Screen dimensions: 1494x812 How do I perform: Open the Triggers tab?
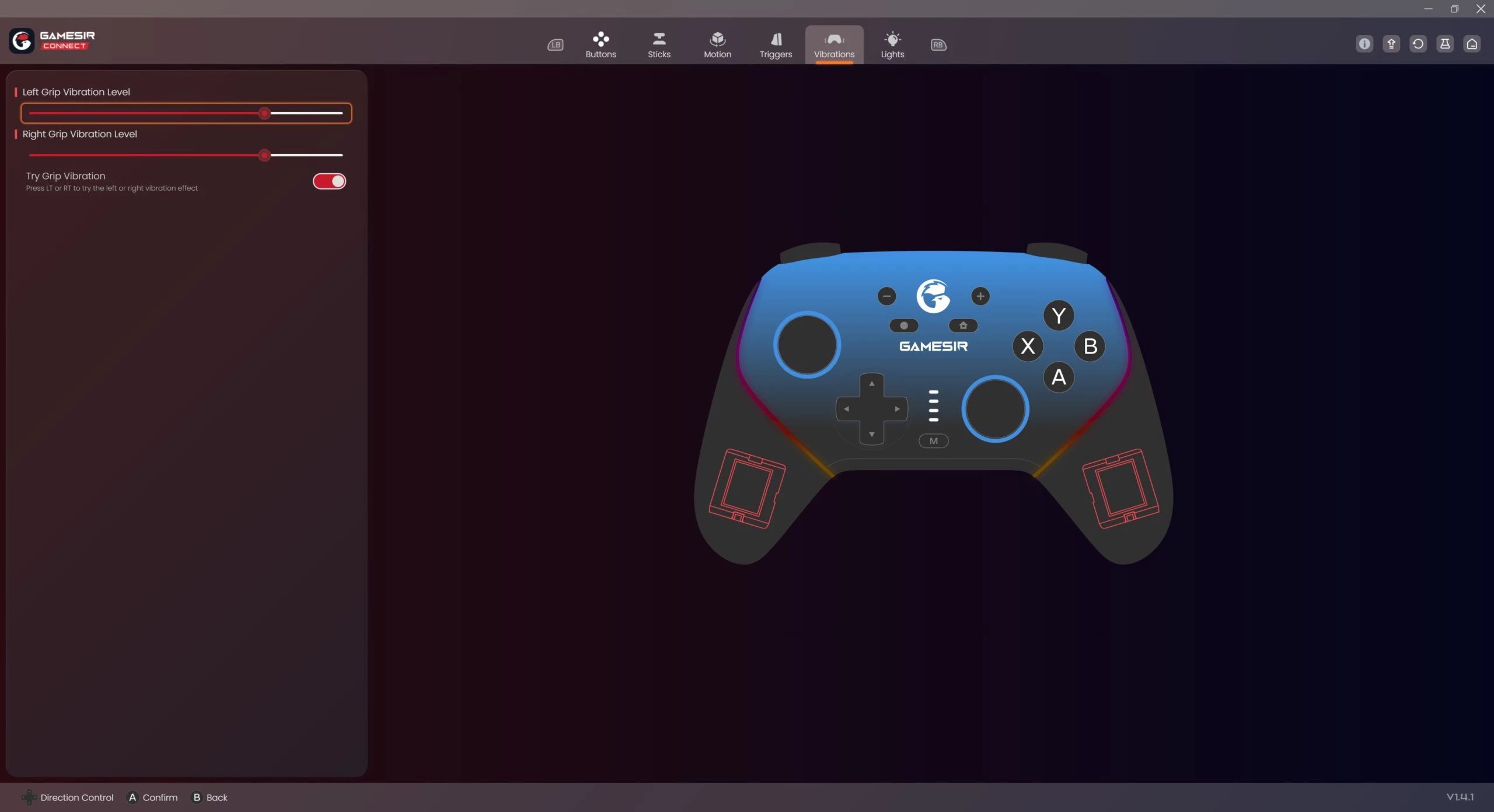[x=776, y=45]
